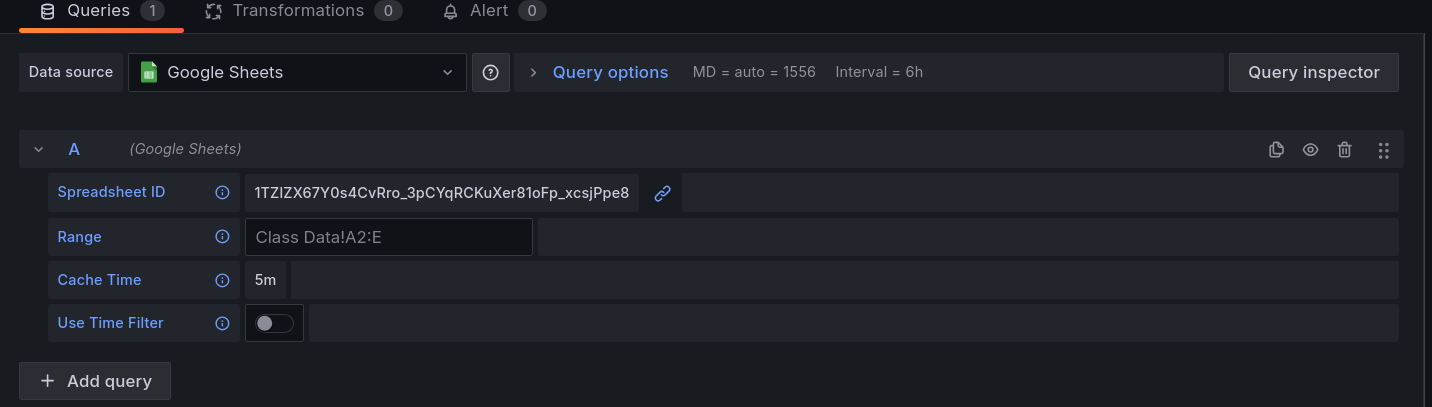Image resolution: width=1432 pixels, height=407 pixels.
Task: Click the Cache Time info icon
Action: click(223, 281)
